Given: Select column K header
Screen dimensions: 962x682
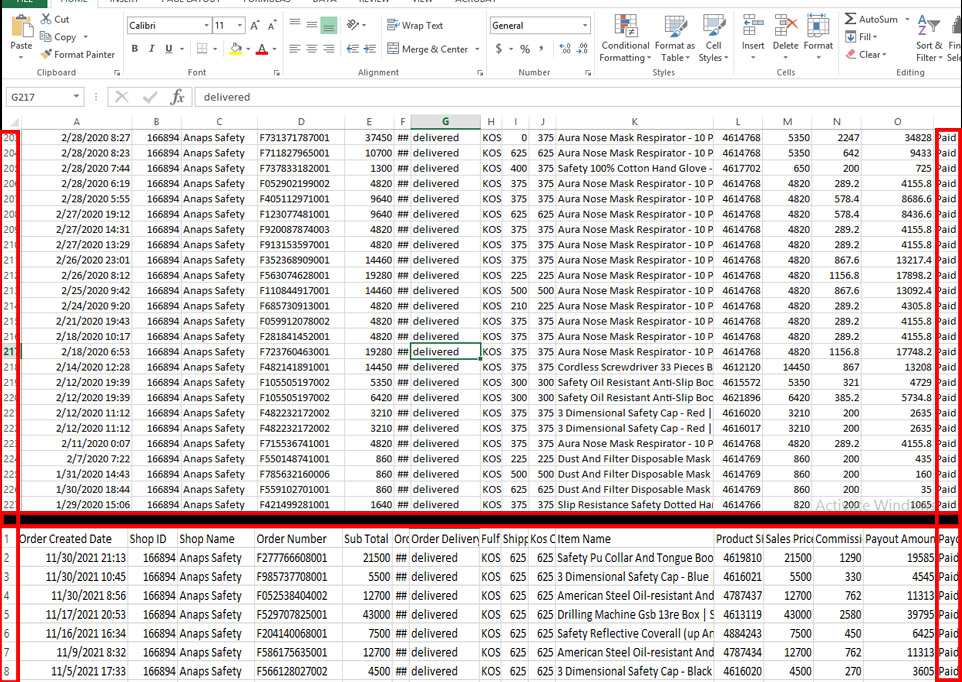Looking at the screenshot, I should tap(634, 121).
